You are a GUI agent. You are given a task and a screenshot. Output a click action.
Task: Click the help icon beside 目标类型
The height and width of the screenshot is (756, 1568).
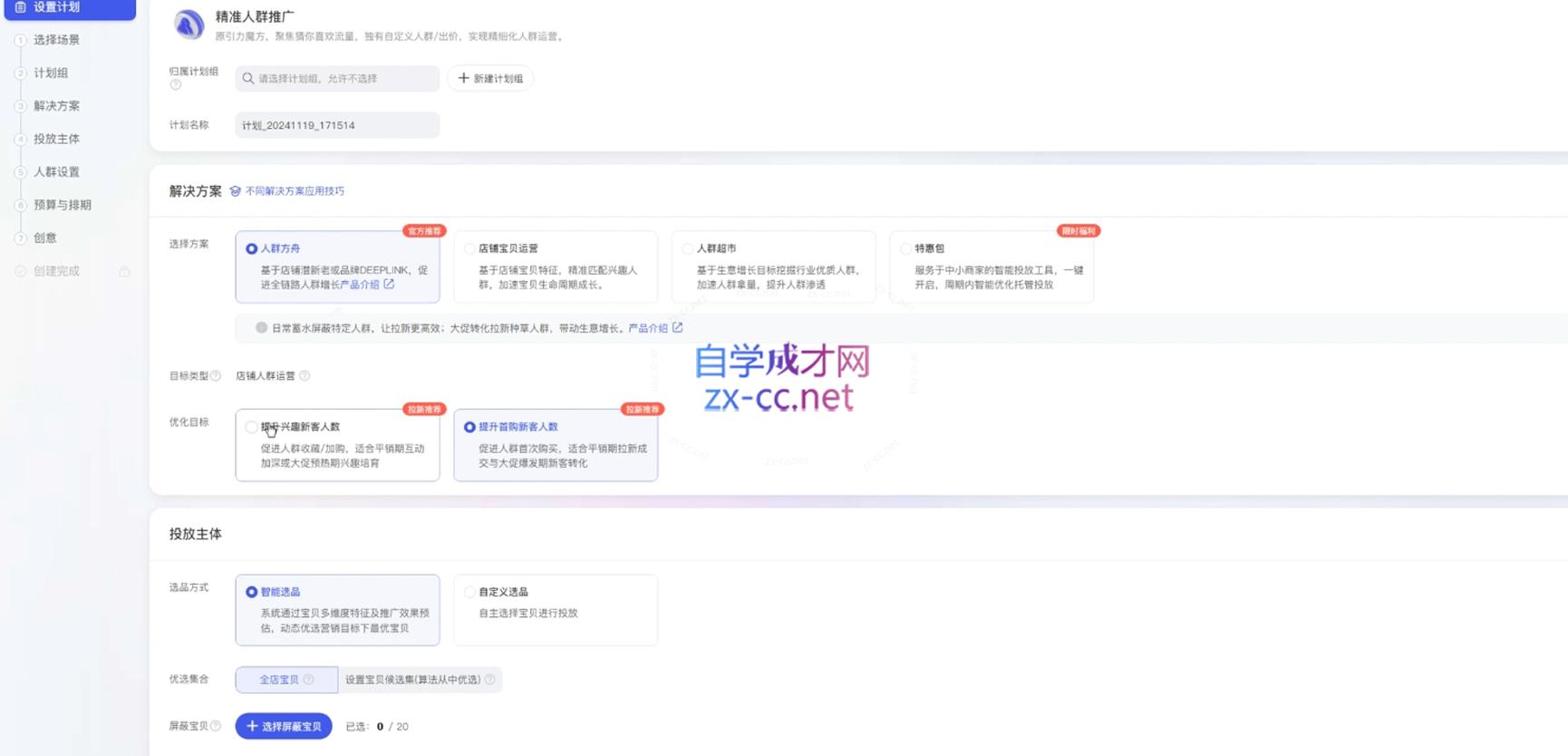216,376
